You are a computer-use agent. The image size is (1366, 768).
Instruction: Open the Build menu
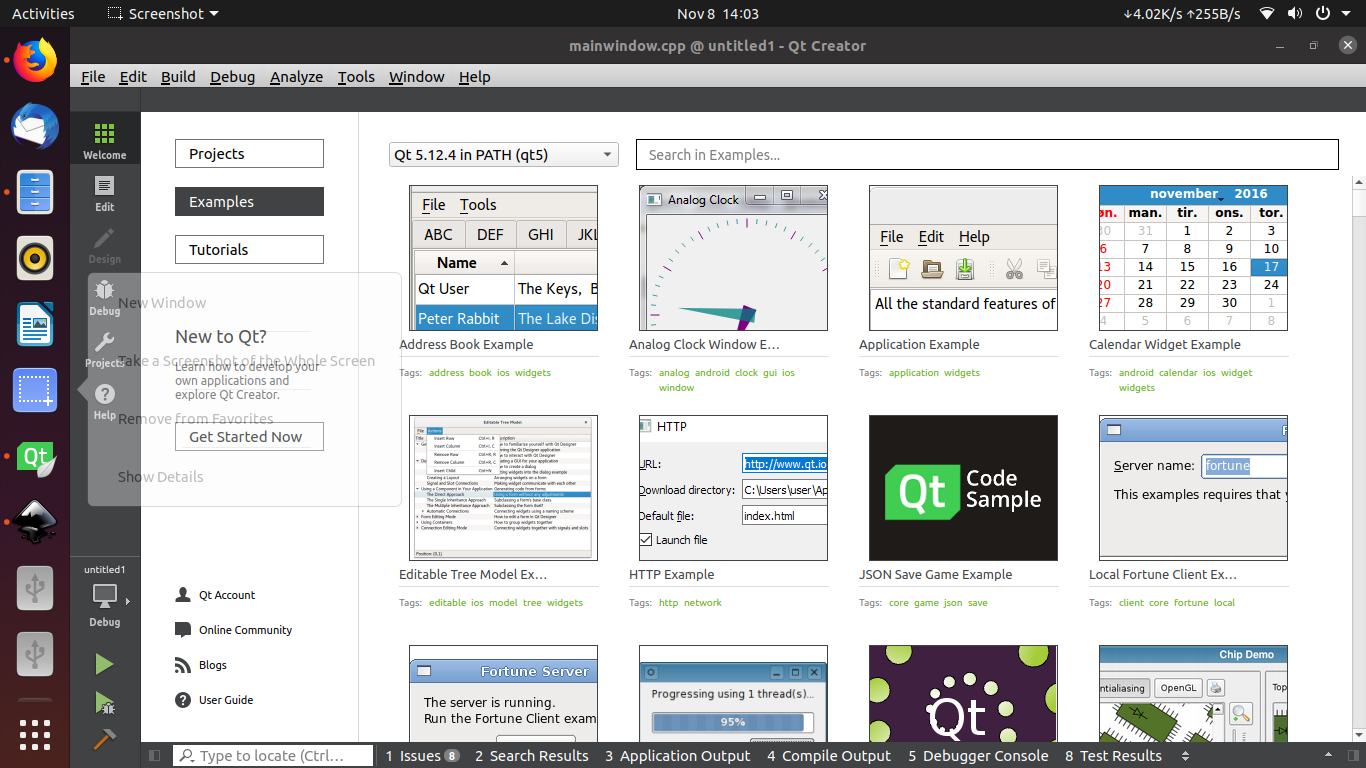[x=178, y=76]
